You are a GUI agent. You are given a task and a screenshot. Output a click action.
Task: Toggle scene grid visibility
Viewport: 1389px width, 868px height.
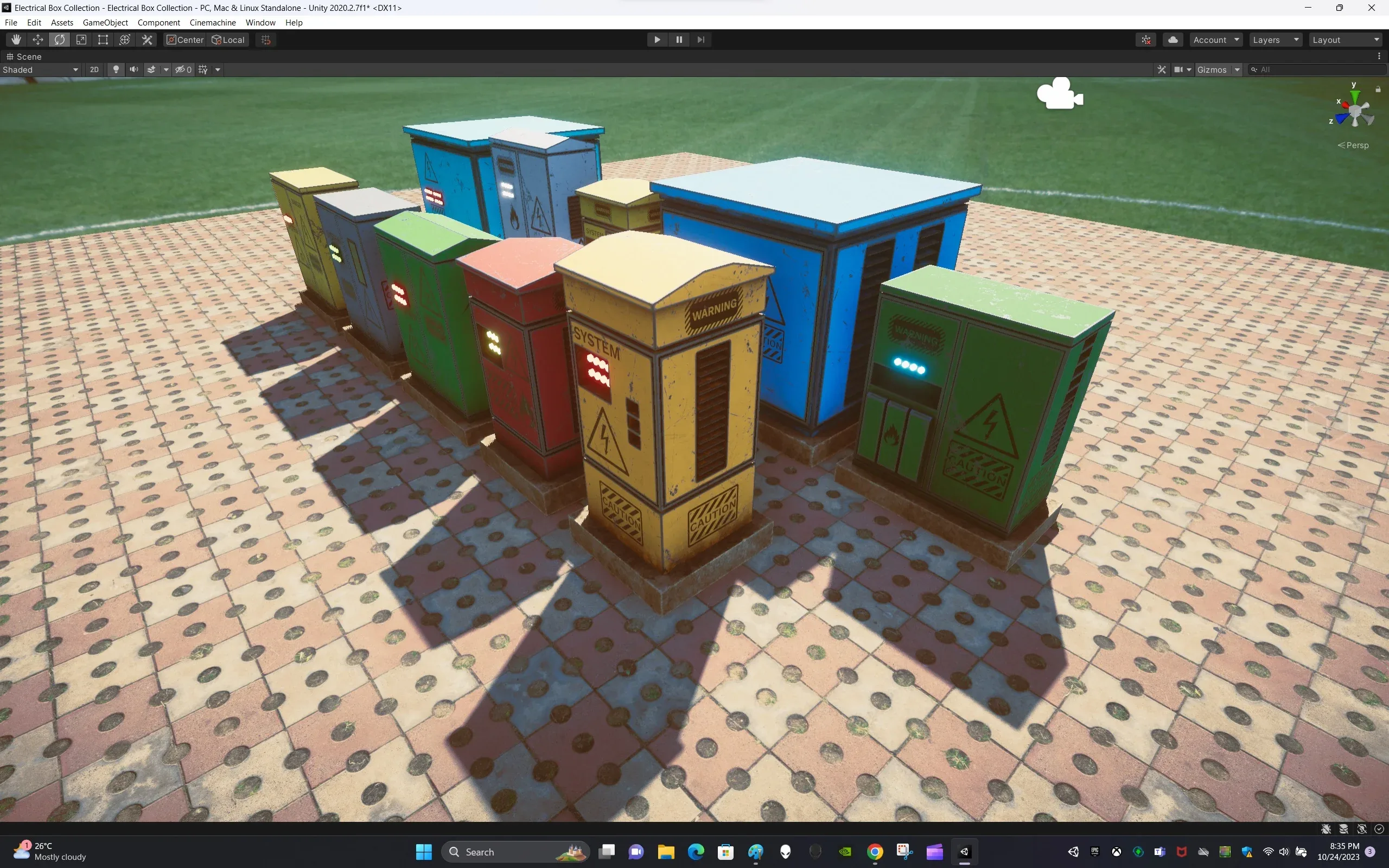203,69
